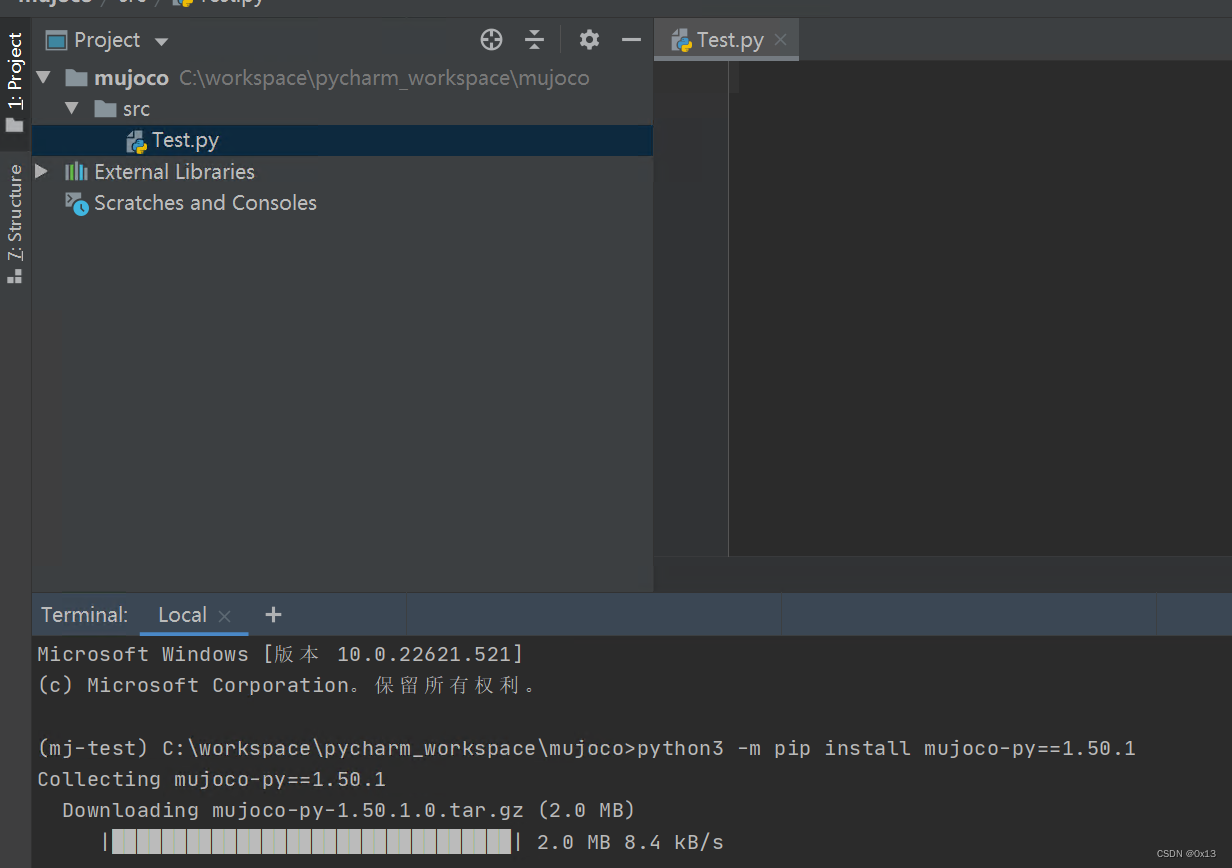Collapse the mujoco root folder arrow
The image size is (1232, 868).
point(43,77)
